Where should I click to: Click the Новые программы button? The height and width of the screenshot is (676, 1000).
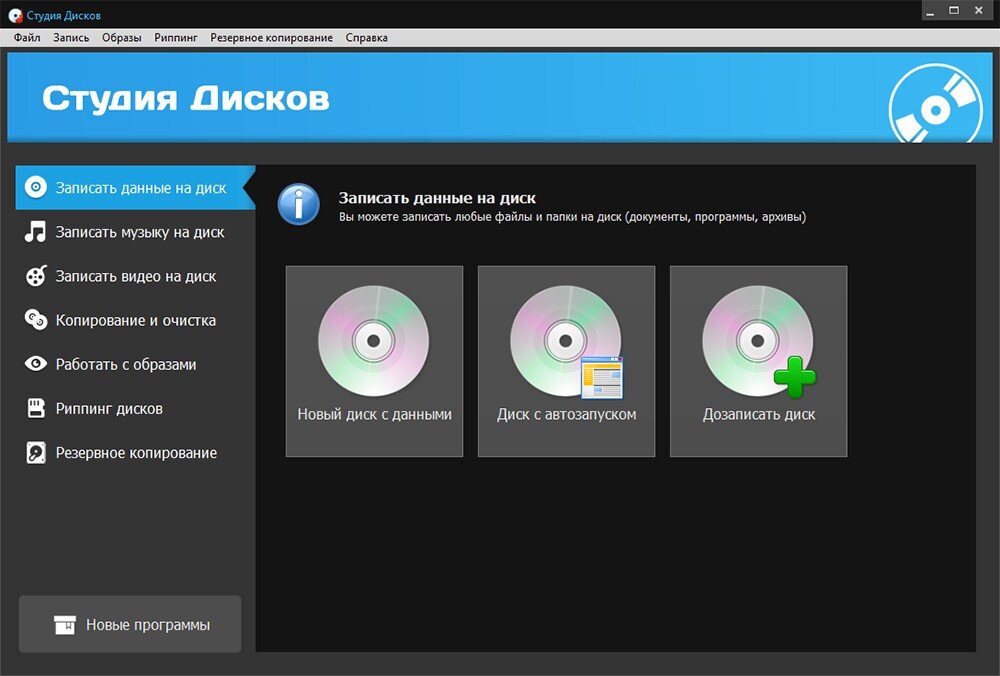click(x=130, y=624)
